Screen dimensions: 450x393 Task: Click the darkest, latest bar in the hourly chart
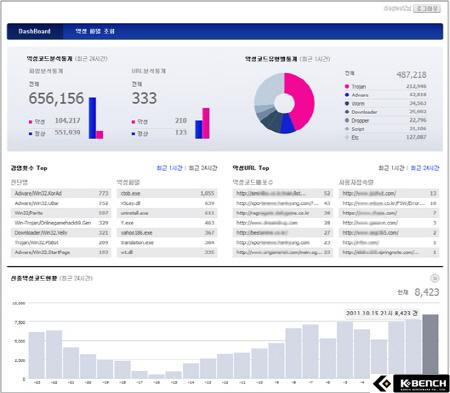(430, 346)
